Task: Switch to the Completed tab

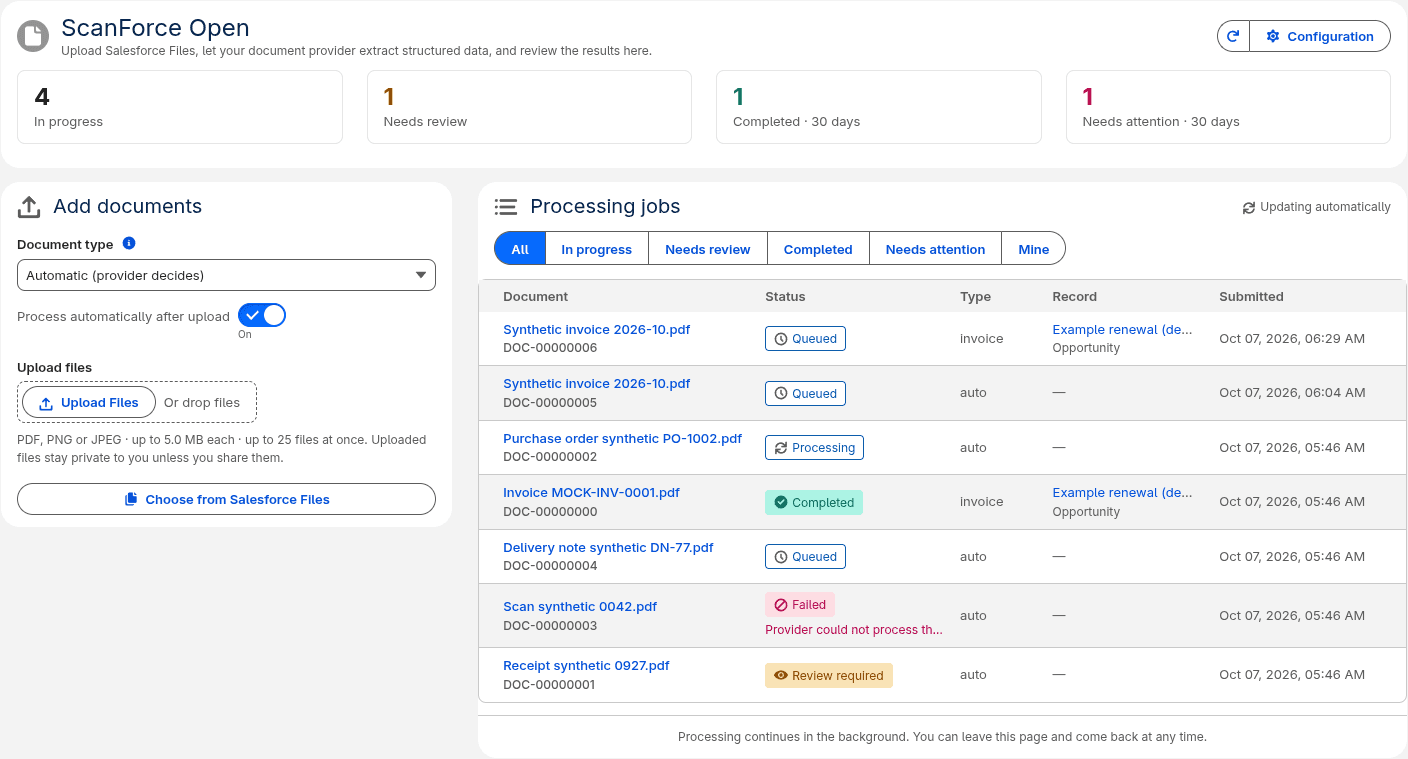Action: 818,249
